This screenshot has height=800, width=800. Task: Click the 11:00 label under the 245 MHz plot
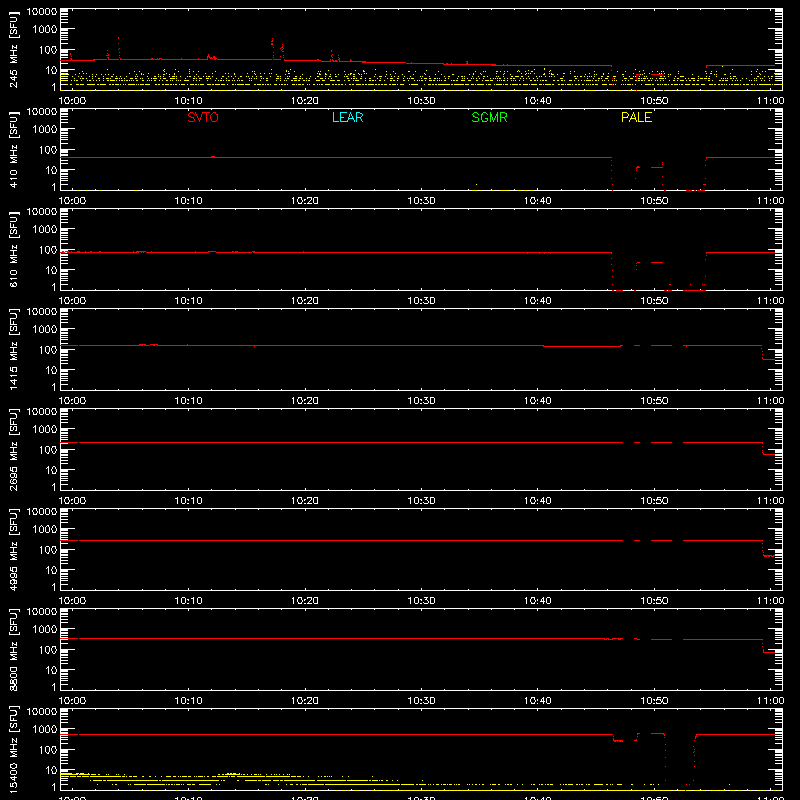pos(770,101)
